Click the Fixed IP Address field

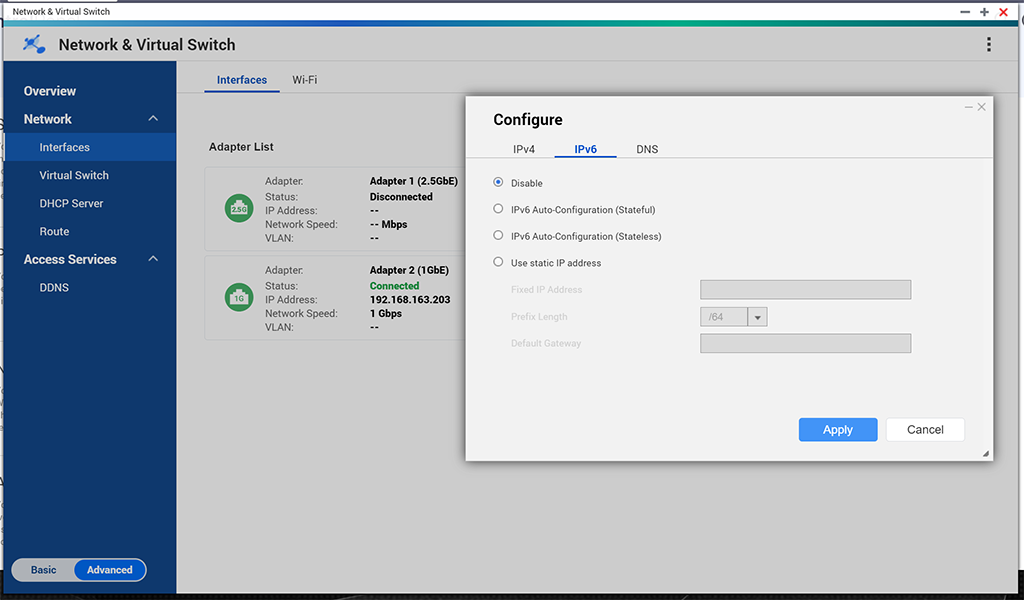805,289
